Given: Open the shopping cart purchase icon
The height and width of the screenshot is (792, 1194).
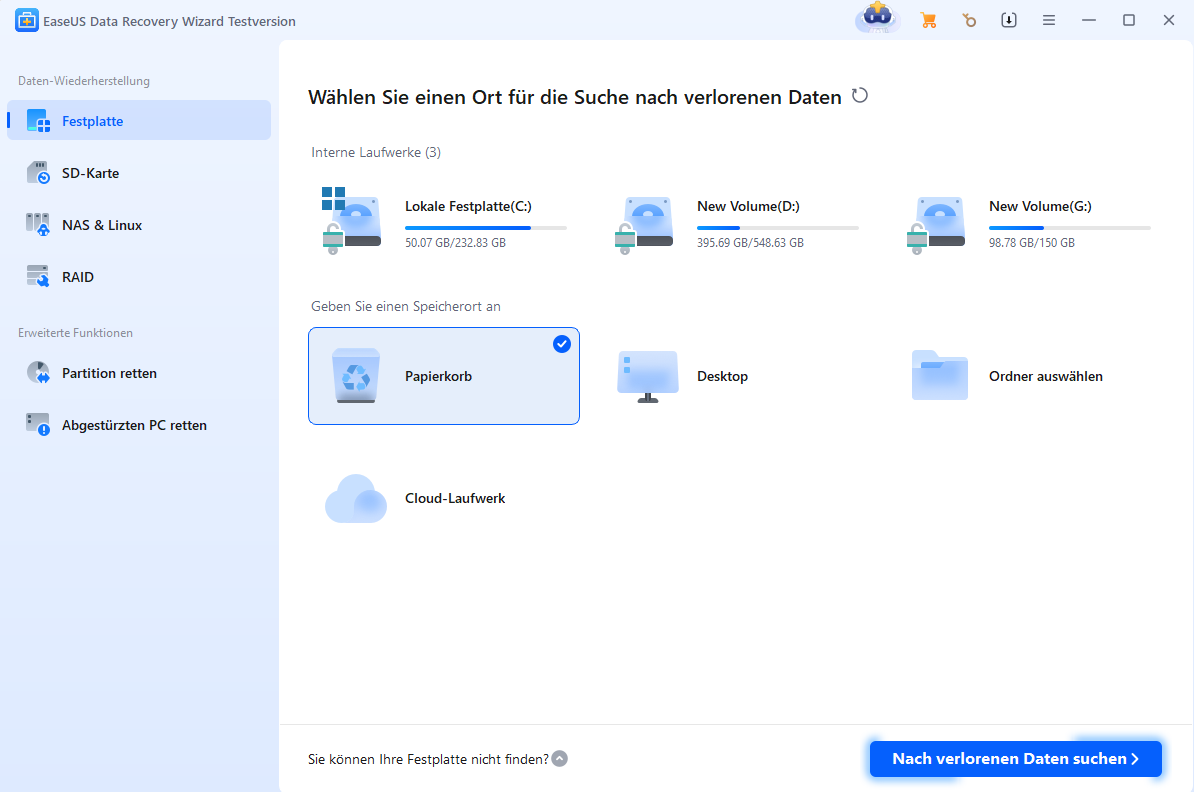Looking at the screenshot, I should (x=928, y=21).
